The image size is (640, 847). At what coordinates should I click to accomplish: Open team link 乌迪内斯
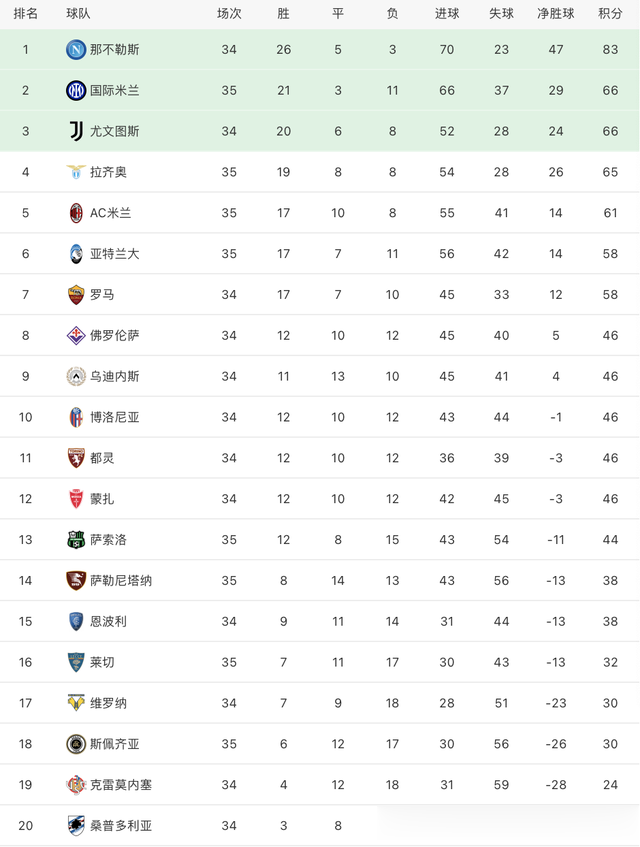click(115, 377)
